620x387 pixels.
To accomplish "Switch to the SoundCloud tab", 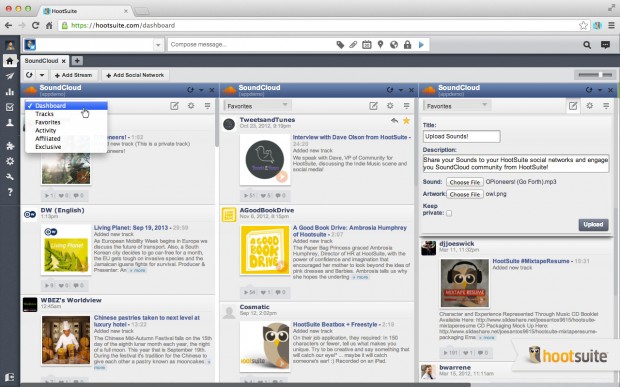I will [41, 61].
